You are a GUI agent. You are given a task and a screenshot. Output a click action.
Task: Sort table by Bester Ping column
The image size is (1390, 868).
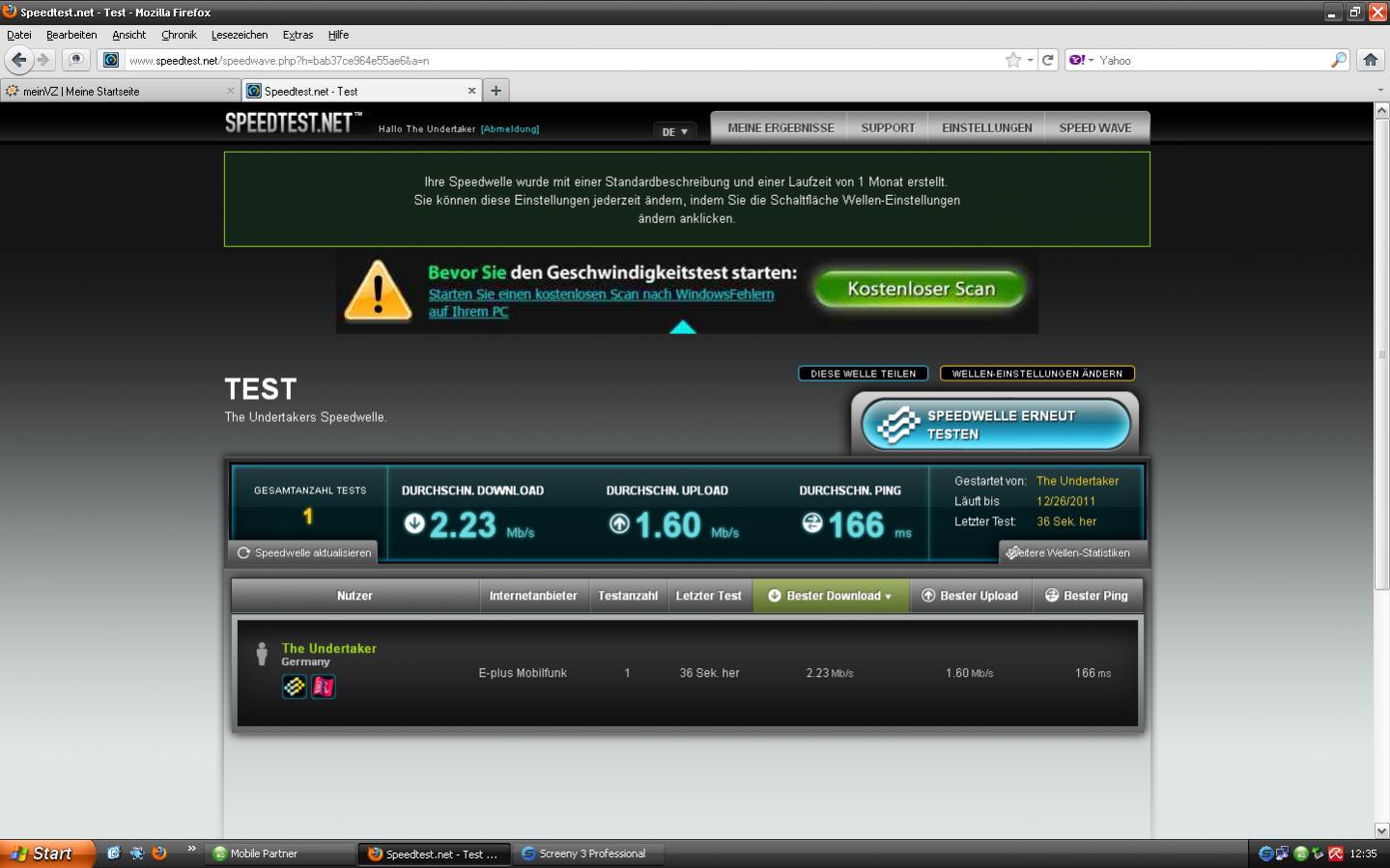[x=1087, y=596]
